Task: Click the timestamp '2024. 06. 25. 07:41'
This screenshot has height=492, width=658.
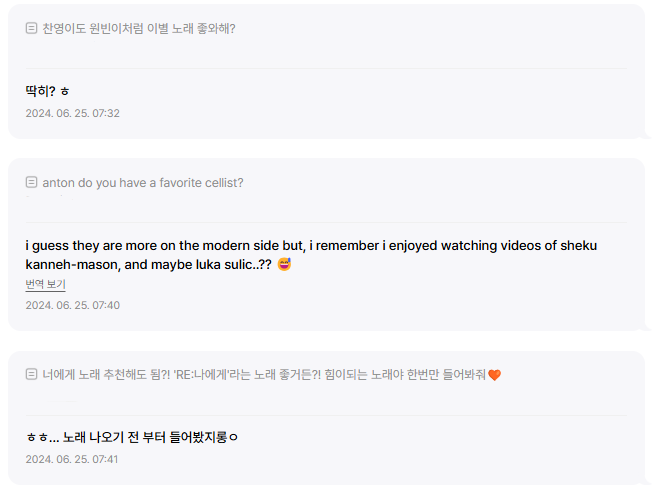Action: click(x=72, y=459)
